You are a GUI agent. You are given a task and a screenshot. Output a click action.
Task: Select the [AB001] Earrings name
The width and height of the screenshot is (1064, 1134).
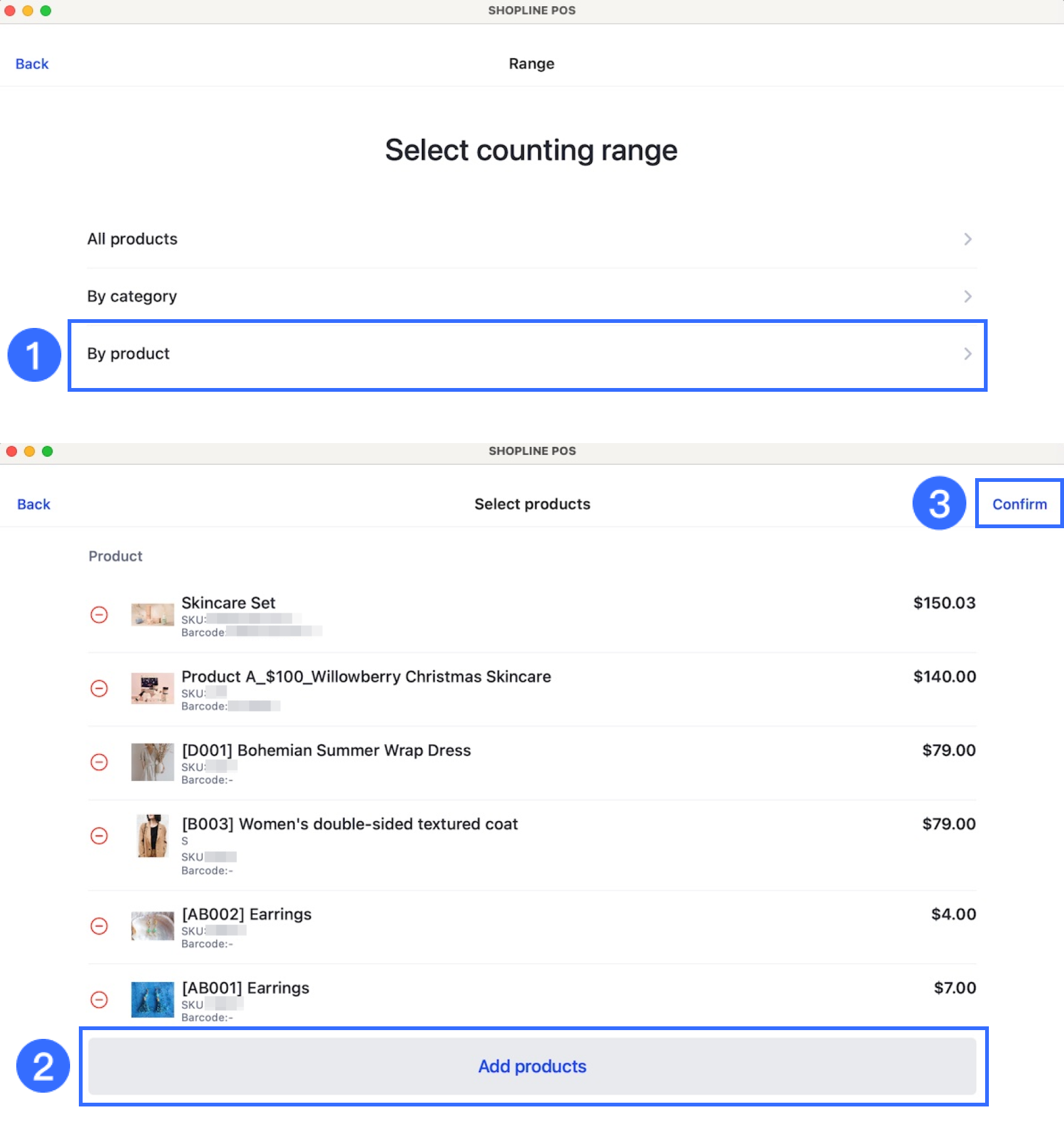click(245, 988)
